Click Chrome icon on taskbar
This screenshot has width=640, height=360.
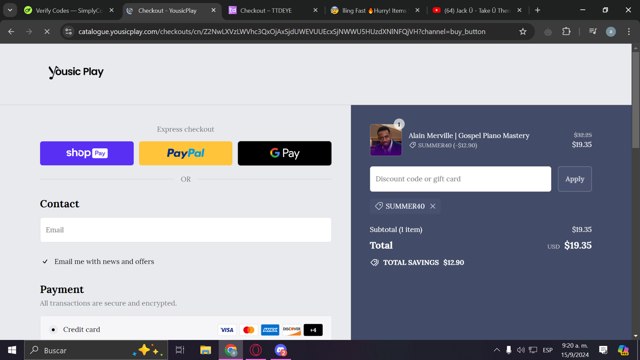click(x=231, y=350)
